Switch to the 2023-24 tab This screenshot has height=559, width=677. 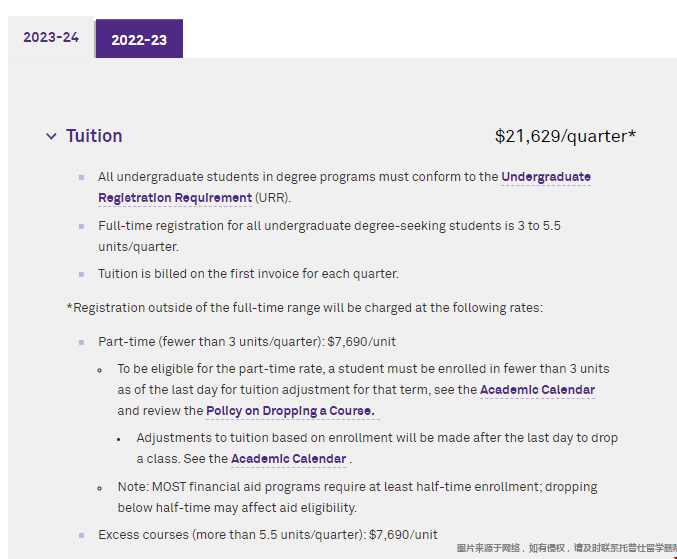tap(51, 37)
